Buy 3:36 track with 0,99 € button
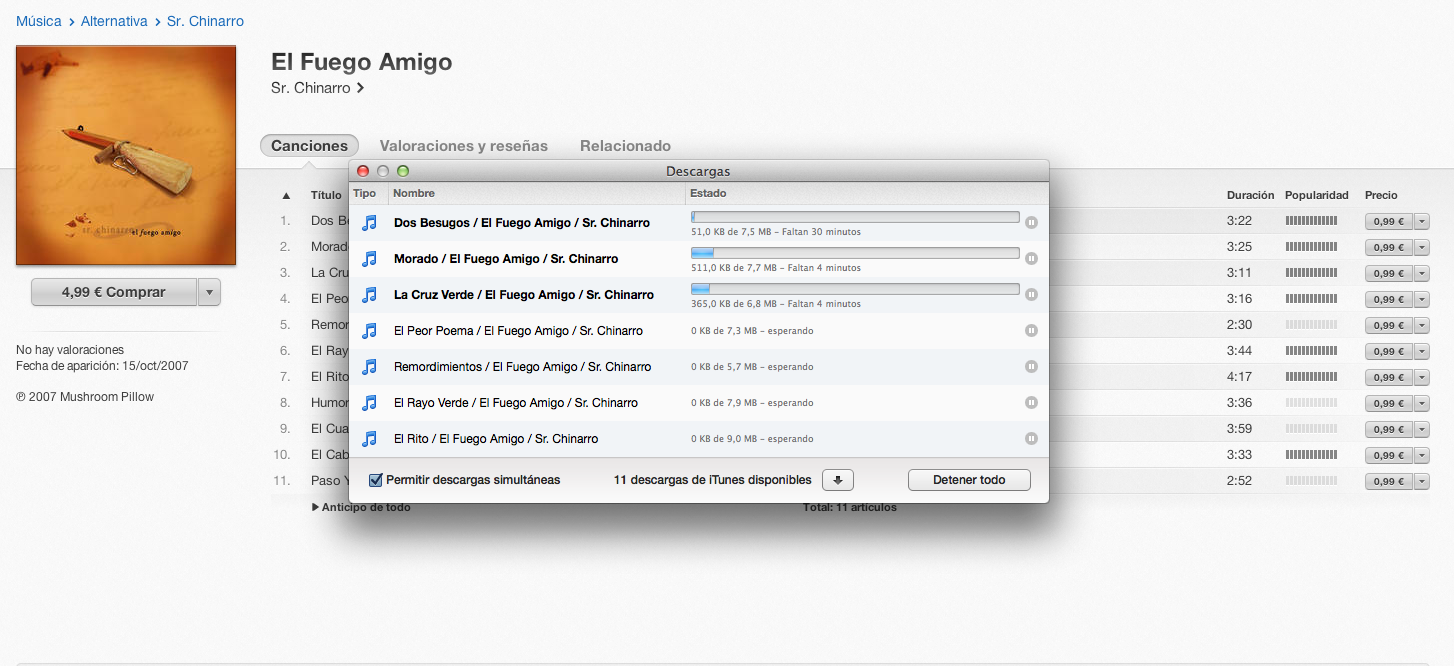Image resolution: width=1454 pixels, height=666 pixels. (x=1389, y=403)
